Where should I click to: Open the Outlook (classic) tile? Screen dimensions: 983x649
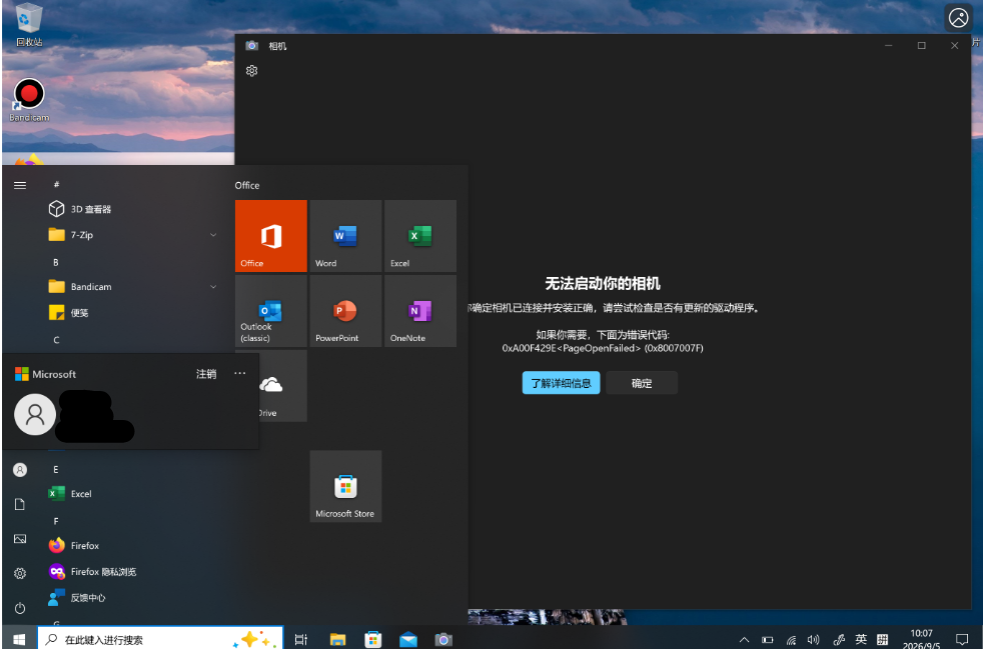pyautogui.click(x=271, y=310)
